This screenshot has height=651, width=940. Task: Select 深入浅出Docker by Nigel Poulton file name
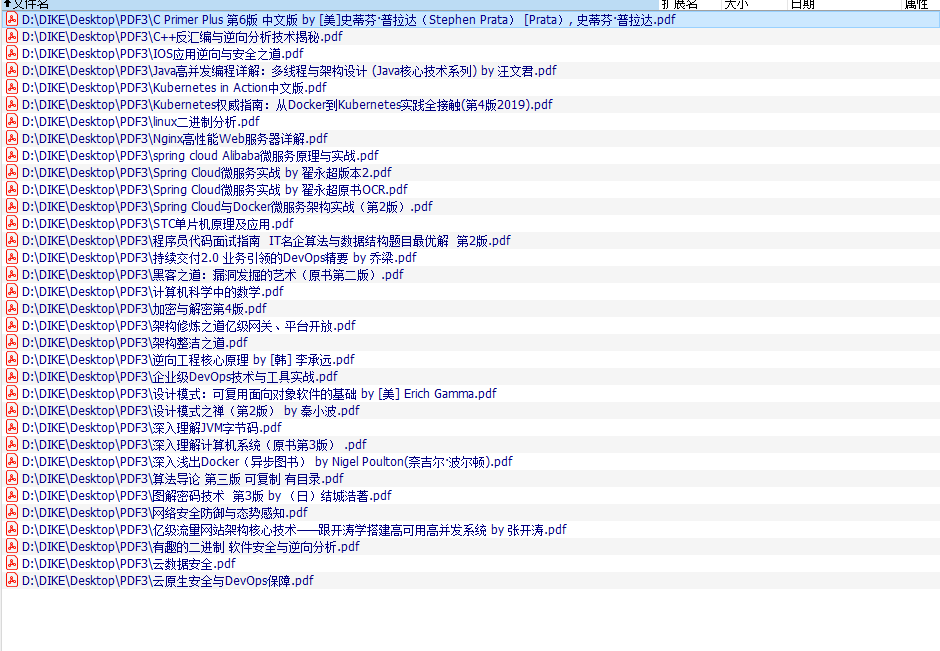[x=267, y=462]
